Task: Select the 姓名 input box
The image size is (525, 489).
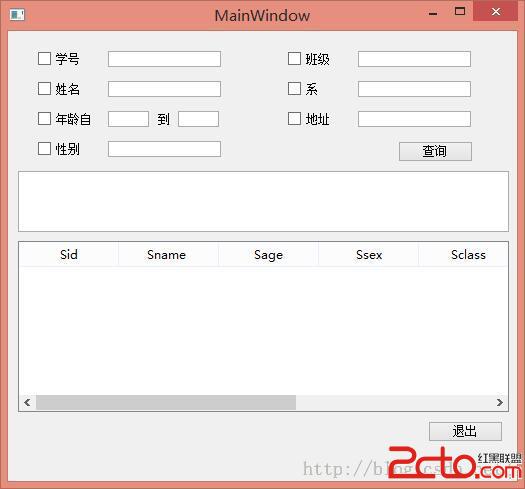Action: (164, 89)
